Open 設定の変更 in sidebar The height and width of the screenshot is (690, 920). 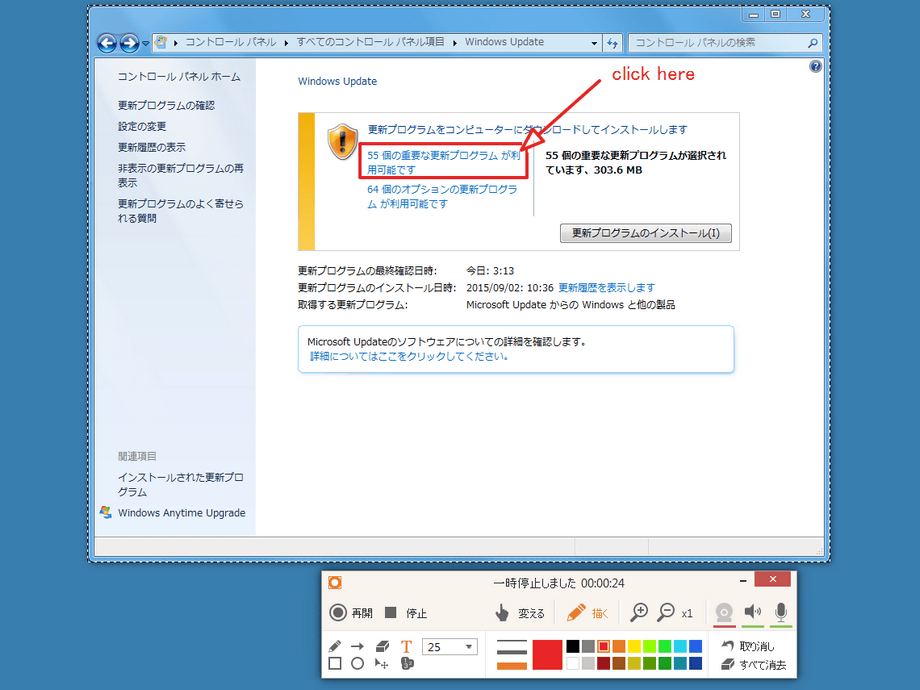point(142,126)
